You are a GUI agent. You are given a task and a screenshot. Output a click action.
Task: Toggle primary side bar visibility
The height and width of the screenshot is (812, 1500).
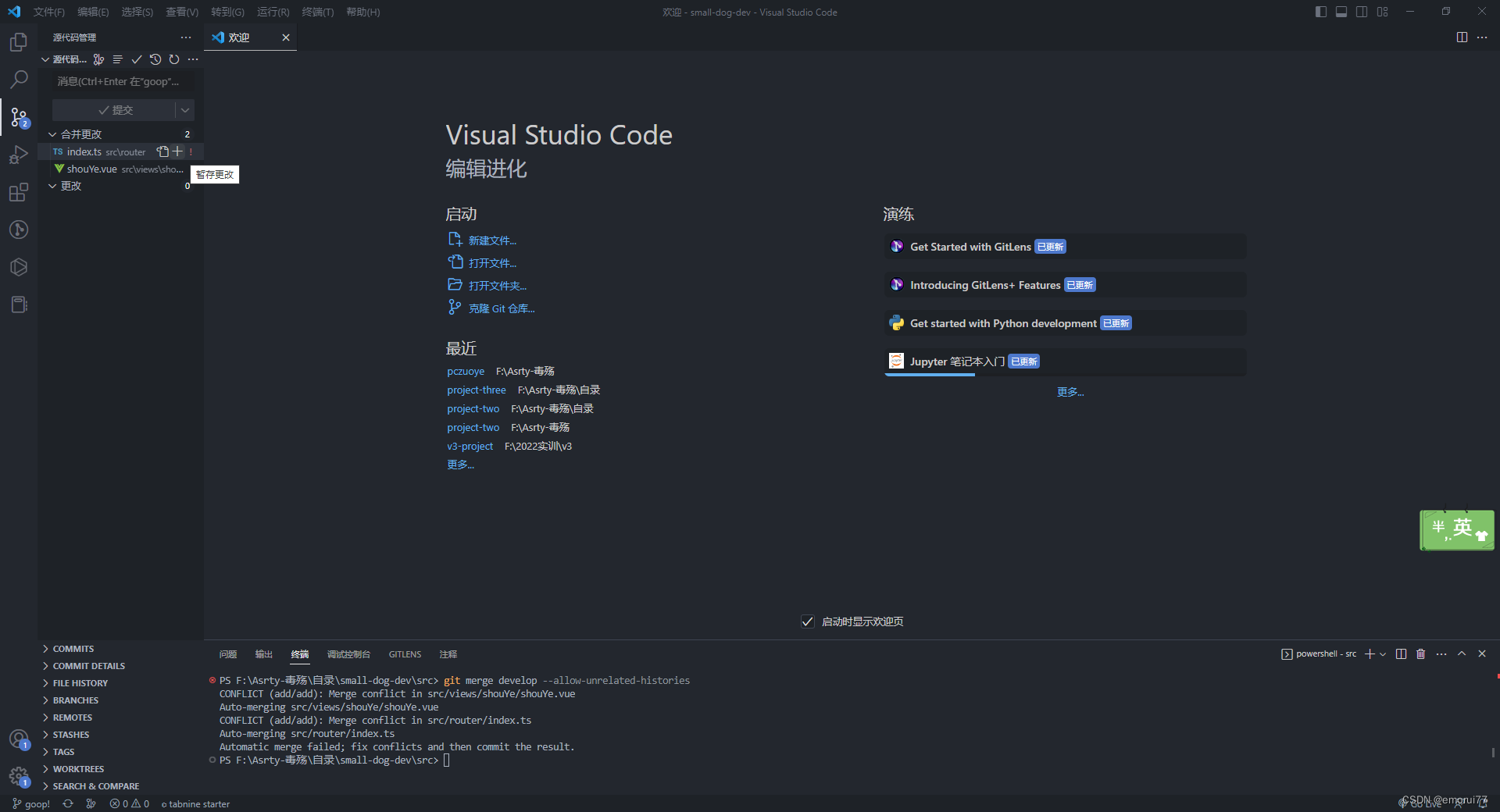coord(1321,12)
